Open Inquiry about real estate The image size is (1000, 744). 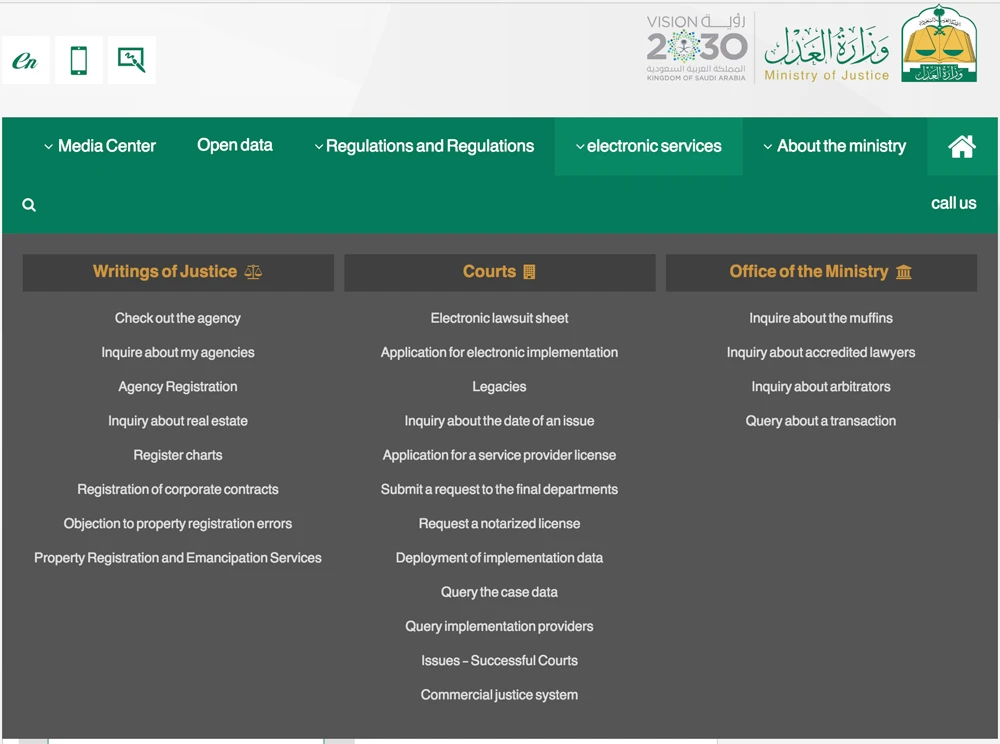[178, 421]
